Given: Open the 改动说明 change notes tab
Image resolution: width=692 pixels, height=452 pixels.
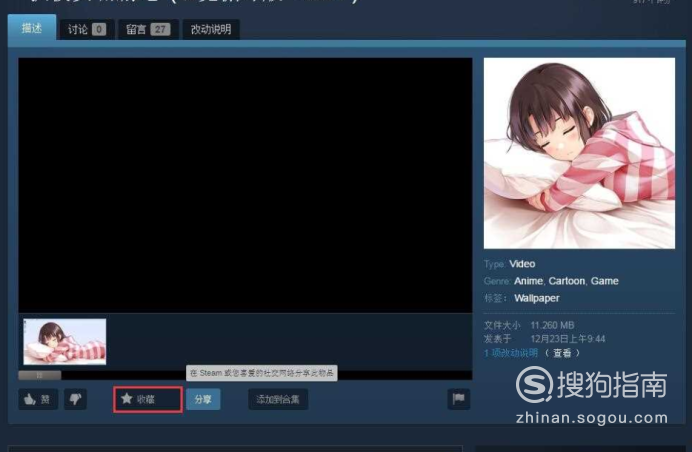Looking at the screenshot, I should point(211,30).
